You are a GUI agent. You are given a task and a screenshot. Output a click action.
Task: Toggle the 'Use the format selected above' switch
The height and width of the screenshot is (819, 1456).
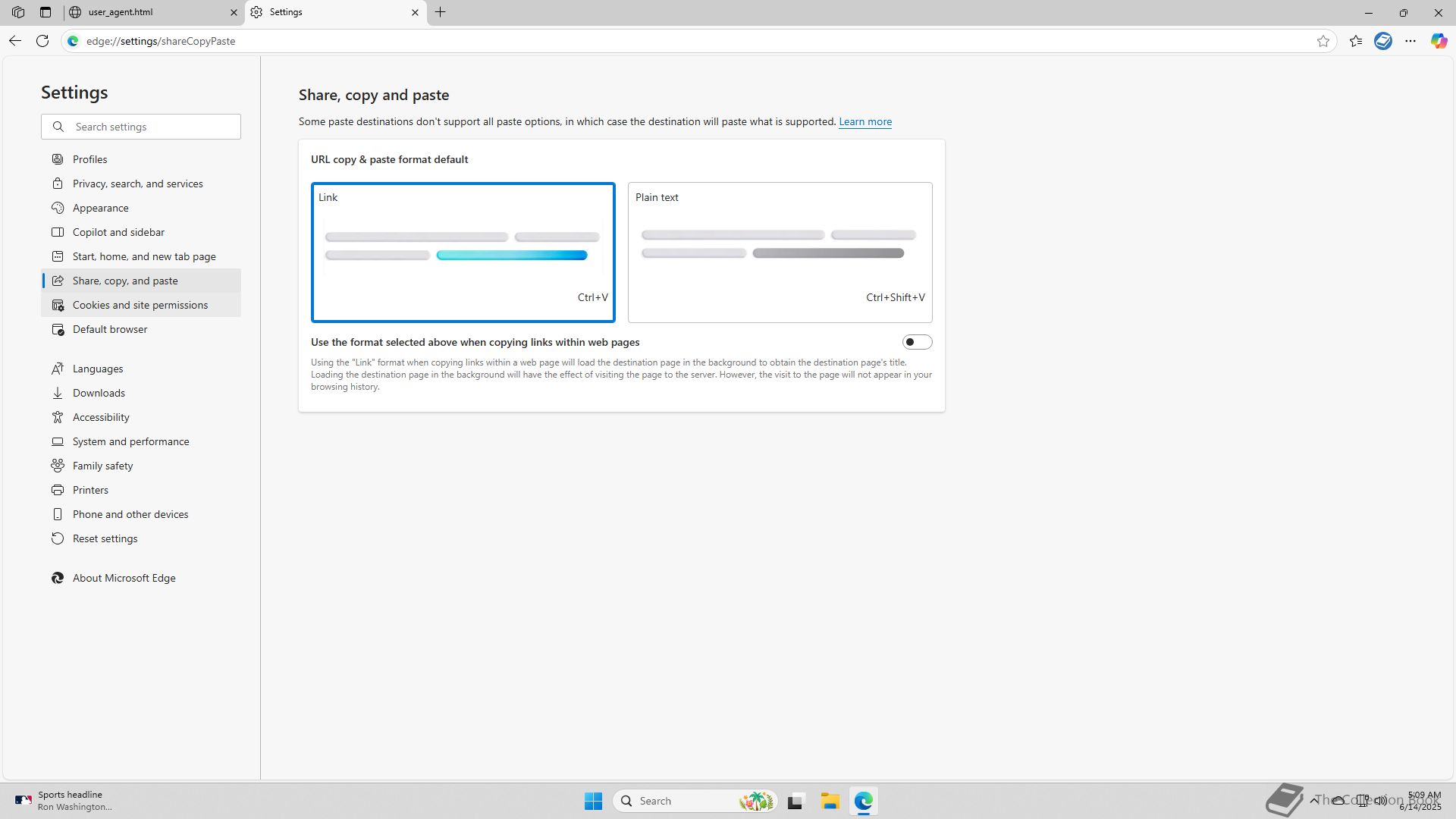tap(917, 342)
